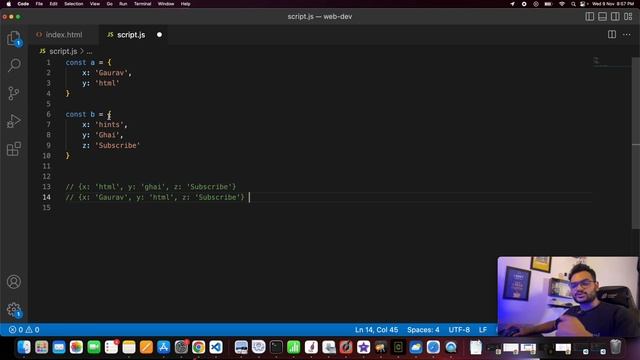
Task: Place cursor on 'Subscribe' on line 9
Action: click(x=118, y=145)
